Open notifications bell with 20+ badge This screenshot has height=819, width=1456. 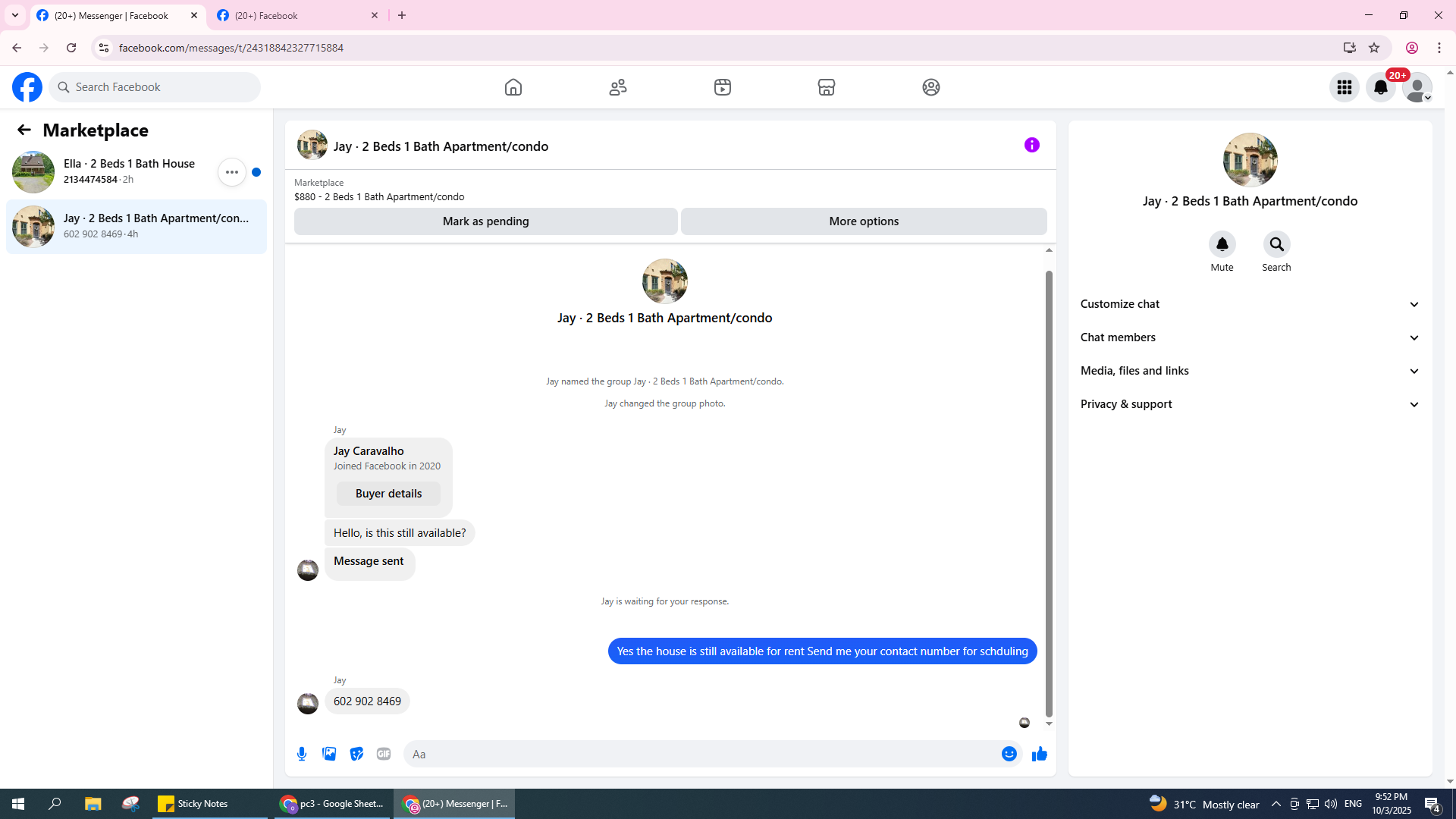point(1381,87)
